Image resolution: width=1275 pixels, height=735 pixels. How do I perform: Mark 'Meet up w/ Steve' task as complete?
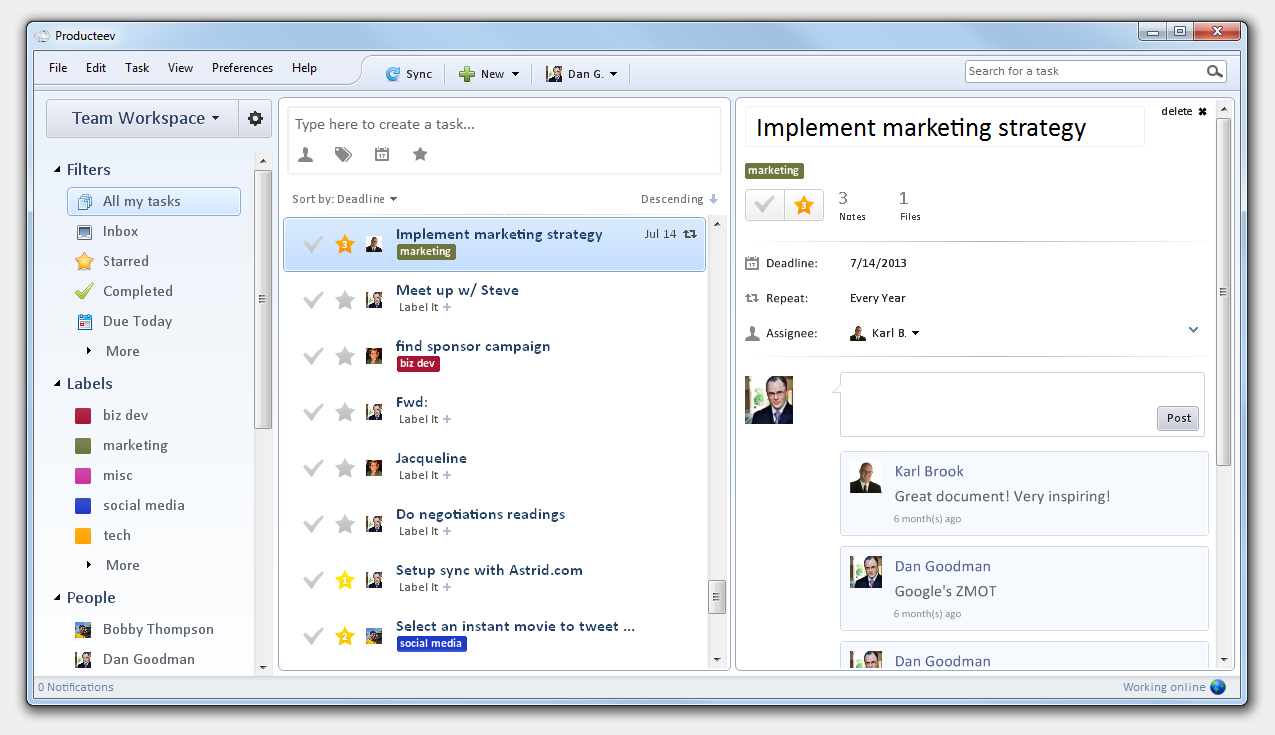[x=313, y=300]
